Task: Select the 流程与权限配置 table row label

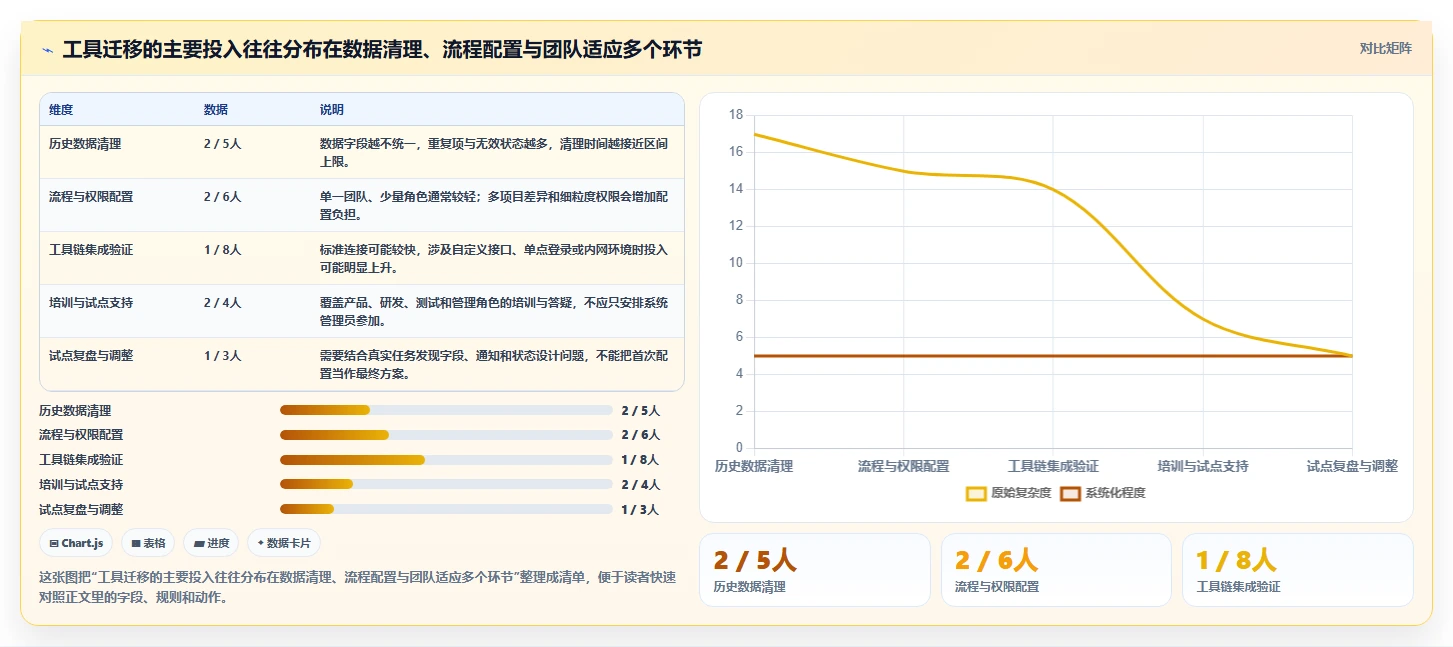Action: [91, 197]
